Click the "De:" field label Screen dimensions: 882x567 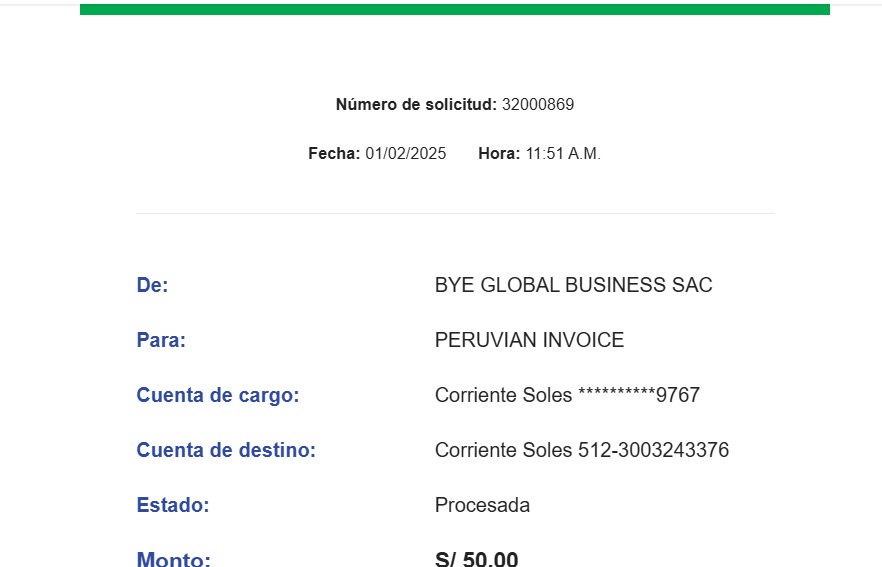[x=152, y=285]
